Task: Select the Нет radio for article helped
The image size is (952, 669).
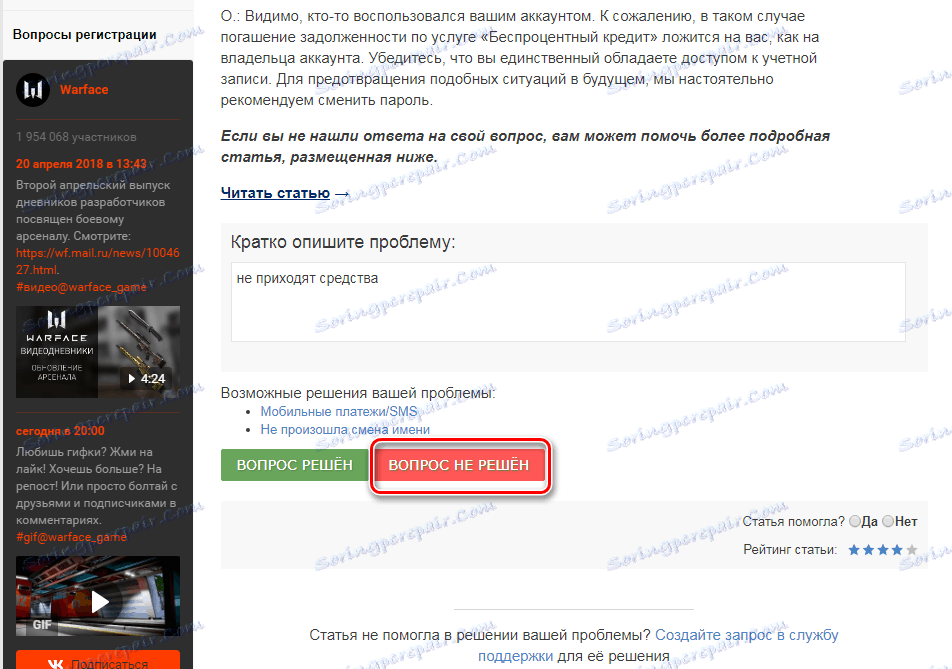Action: click(888, 521)
